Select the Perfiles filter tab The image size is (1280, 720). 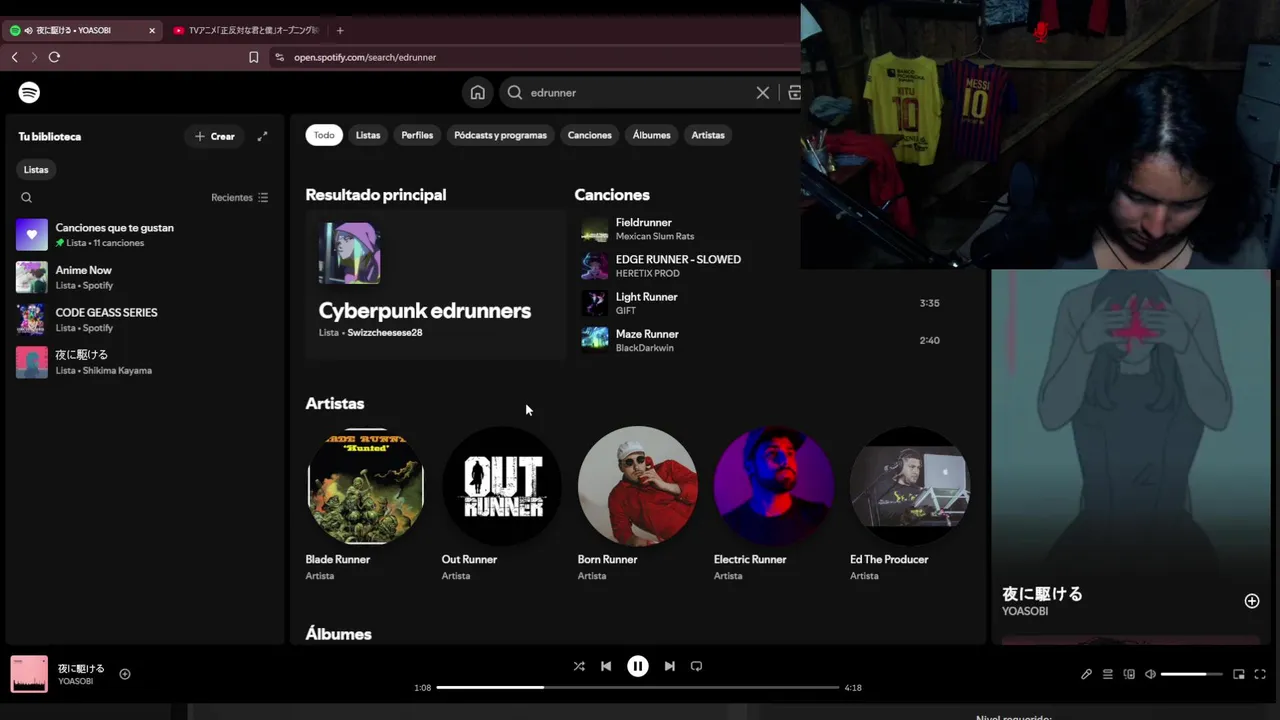[x=417, y=135]
